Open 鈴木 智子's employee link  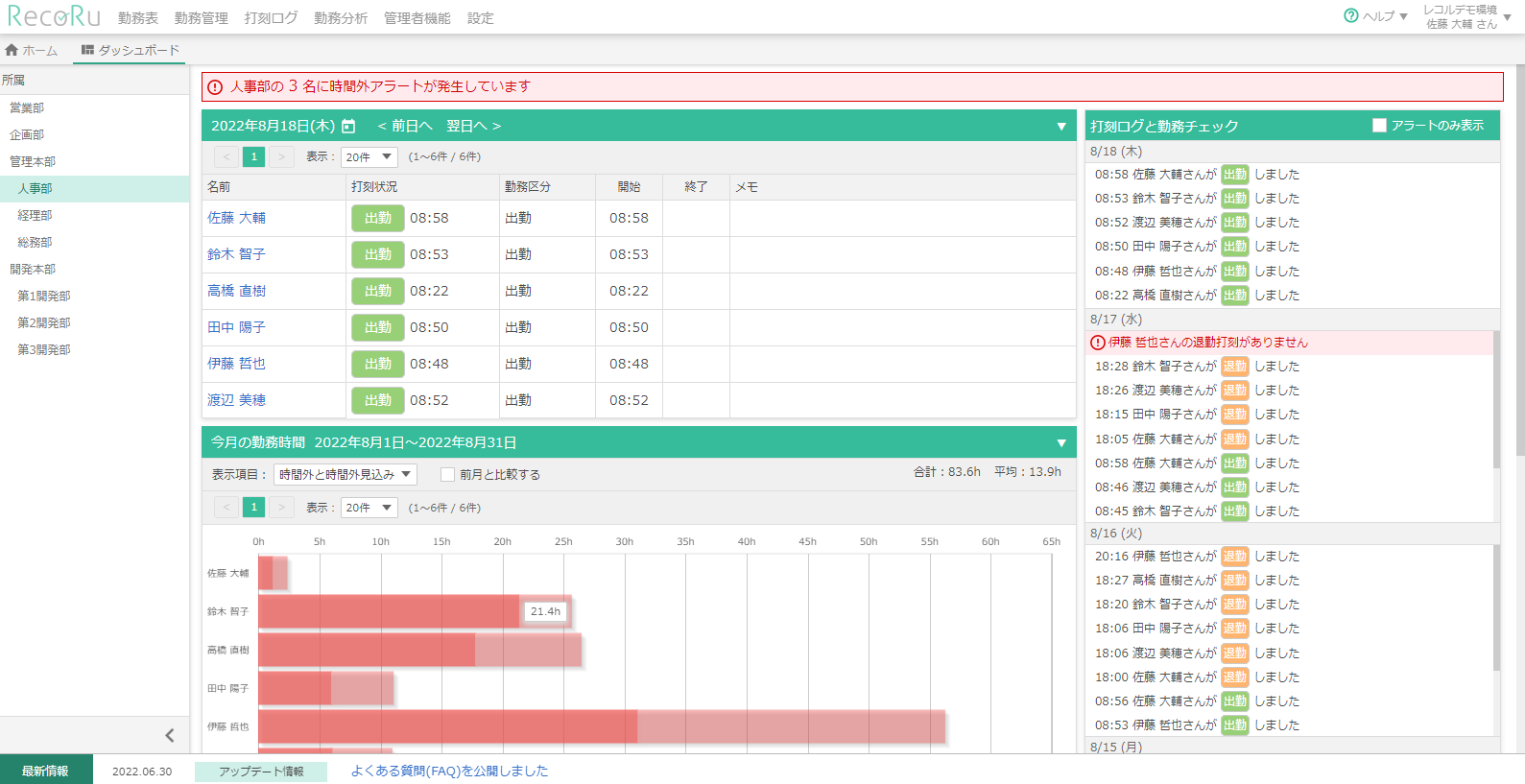click(236, 254)
